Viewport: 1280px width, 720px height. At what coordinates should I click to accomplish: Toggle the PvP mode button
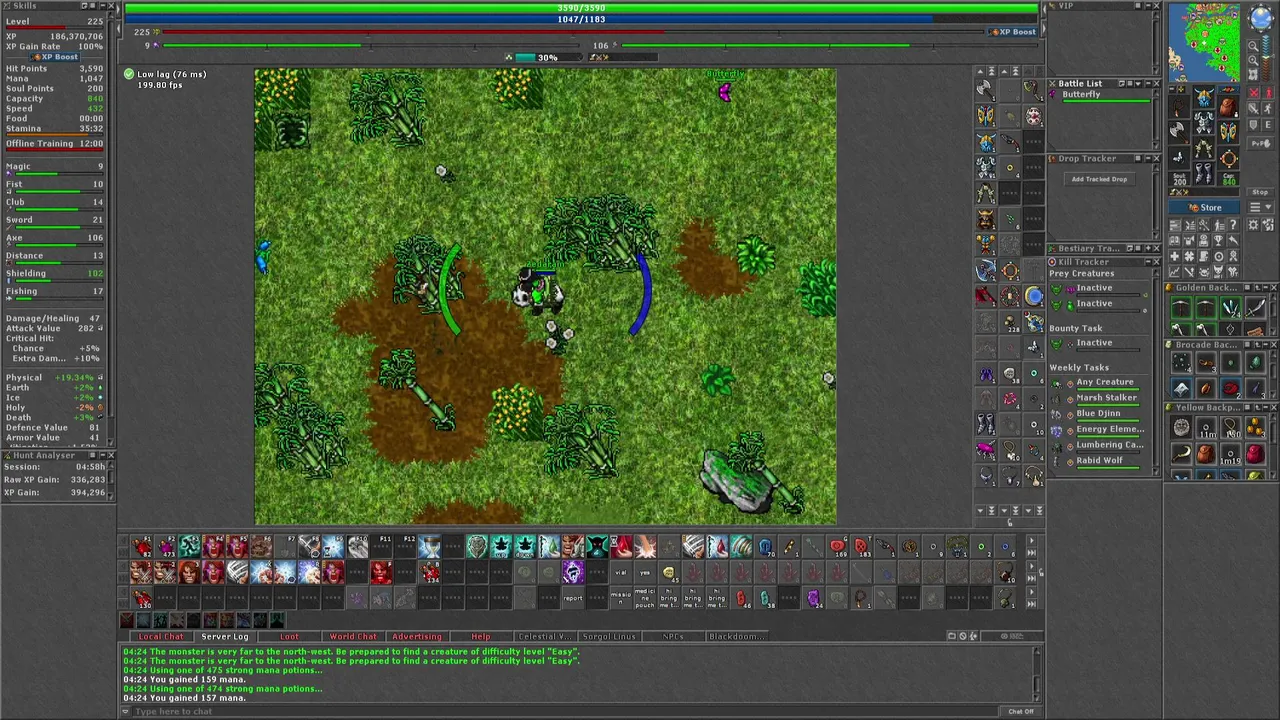[1261, 143]
